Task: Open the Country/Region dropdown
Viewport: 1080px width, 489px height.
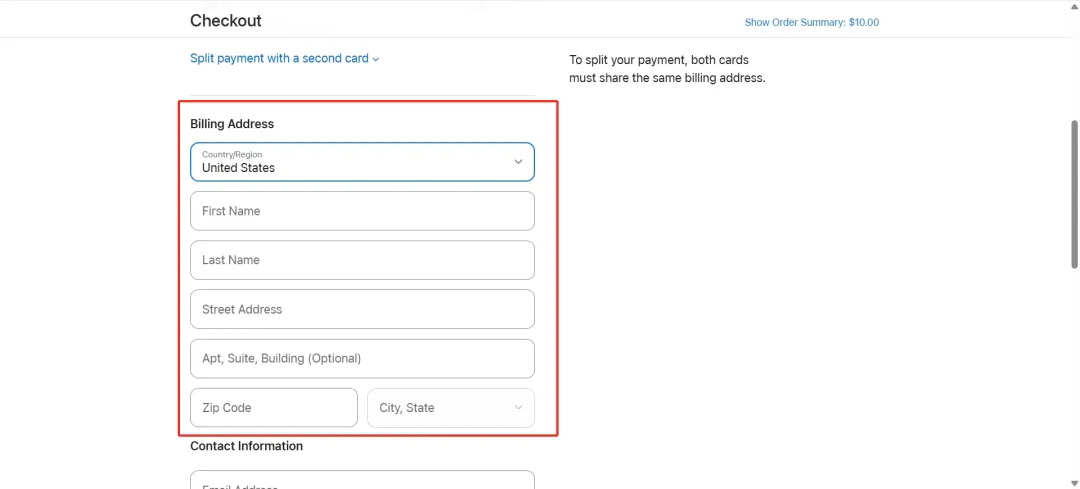Action: coord(362,162)
